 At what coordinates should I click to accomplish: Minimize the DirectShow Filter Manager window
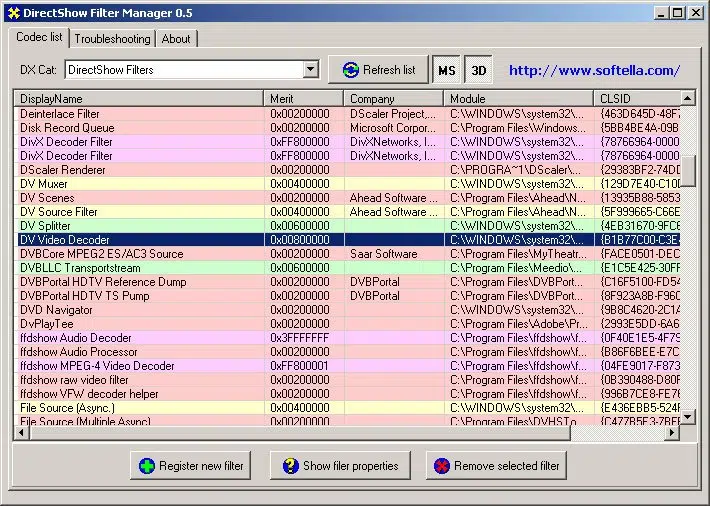coord(662,13)
